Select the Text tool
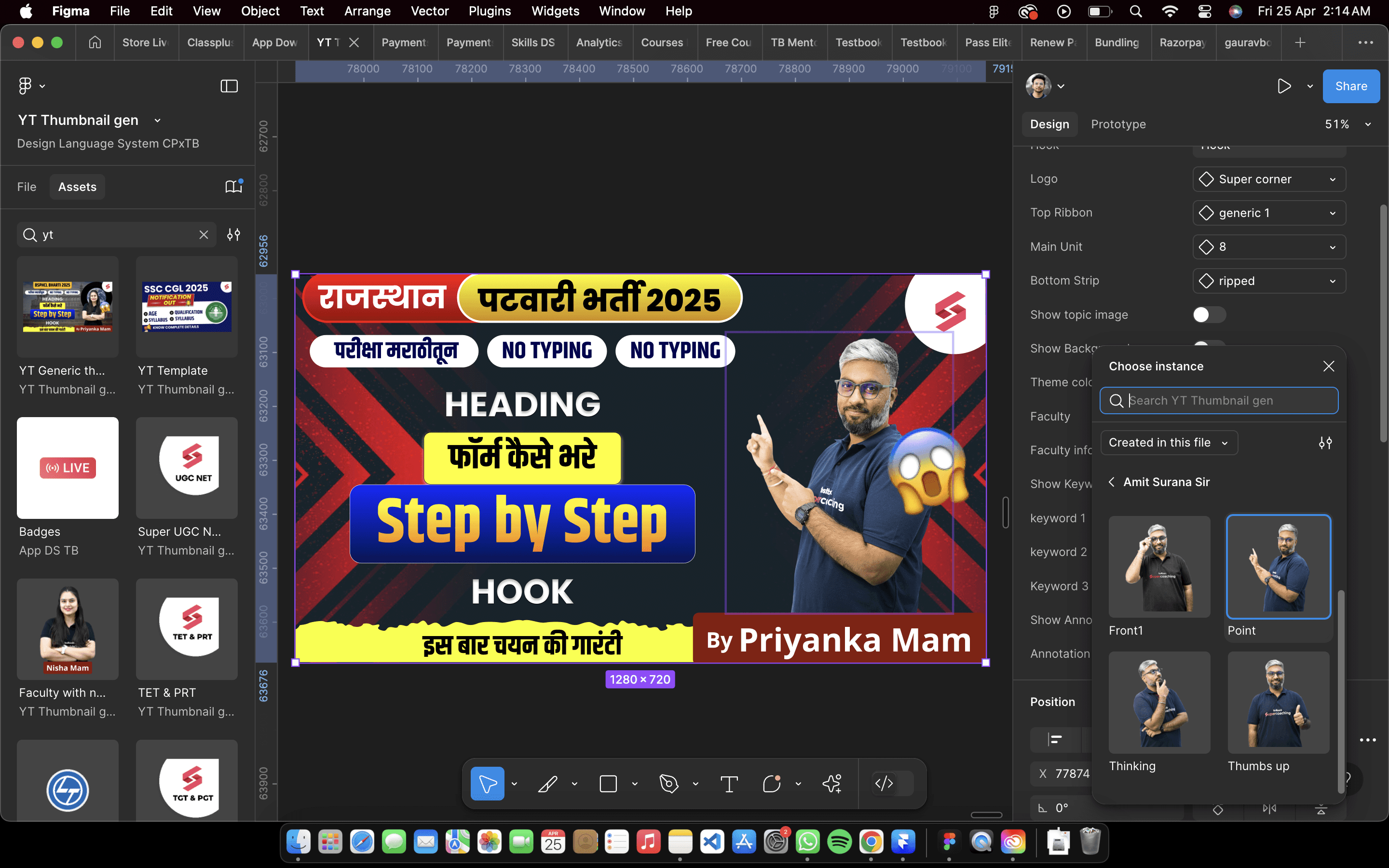This screenshot has width=1389, height=868. pyautogui.click(x=729, y=784)
